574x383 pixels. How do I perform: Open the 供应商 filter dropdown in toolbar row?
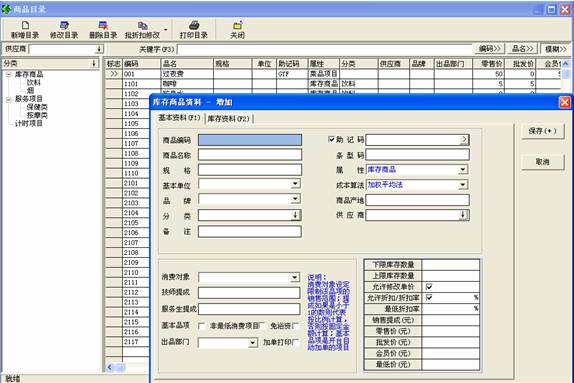pos(99,49)
